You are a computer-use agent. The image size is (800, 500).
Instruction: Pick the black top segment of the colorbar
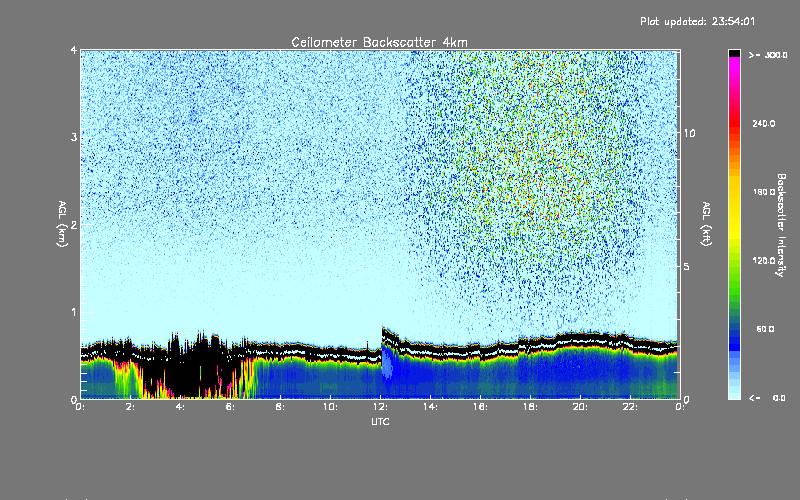click(734, 53)
